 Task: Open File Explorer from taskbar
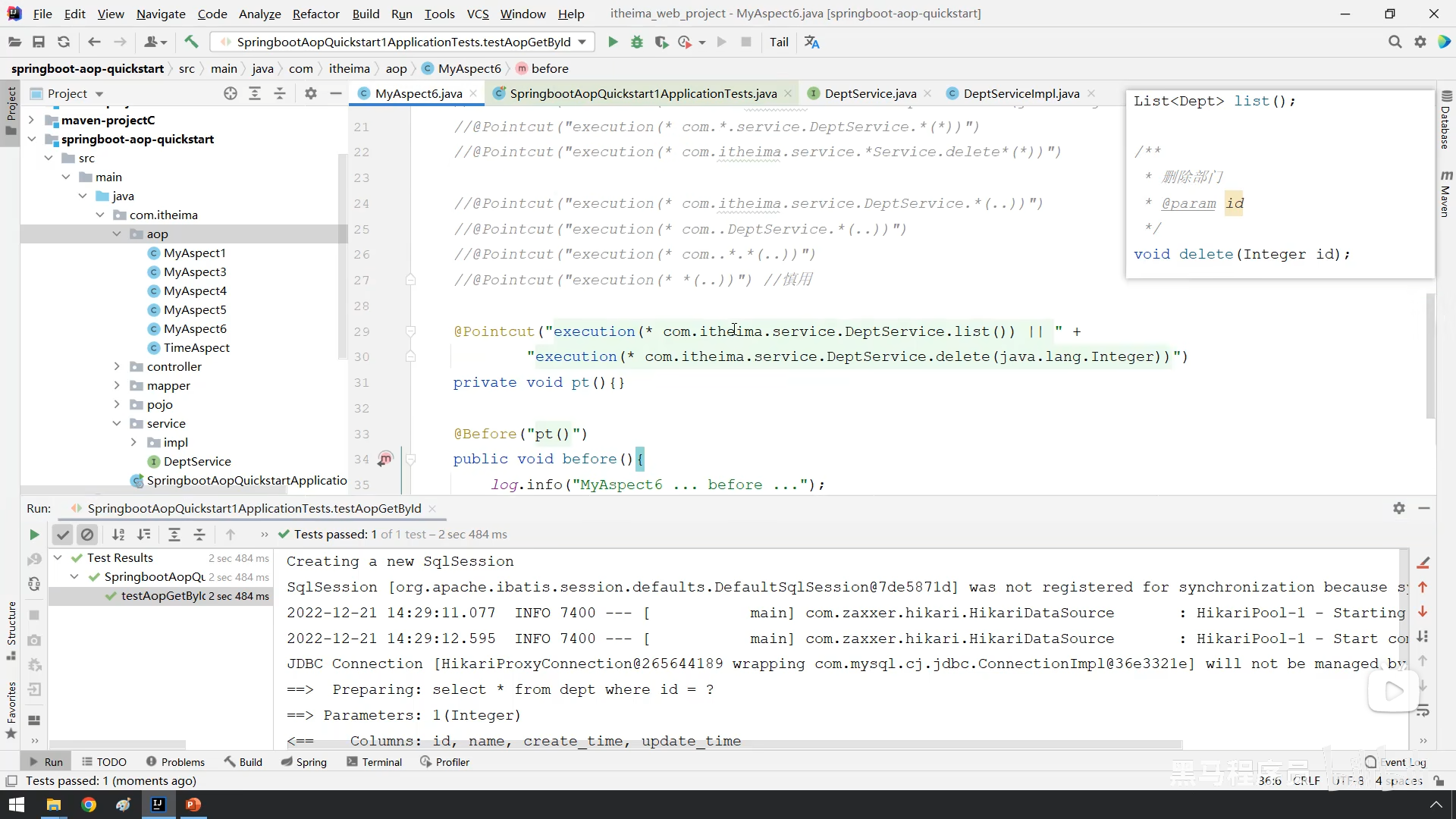pyautogui.click(x=53, y=805)
